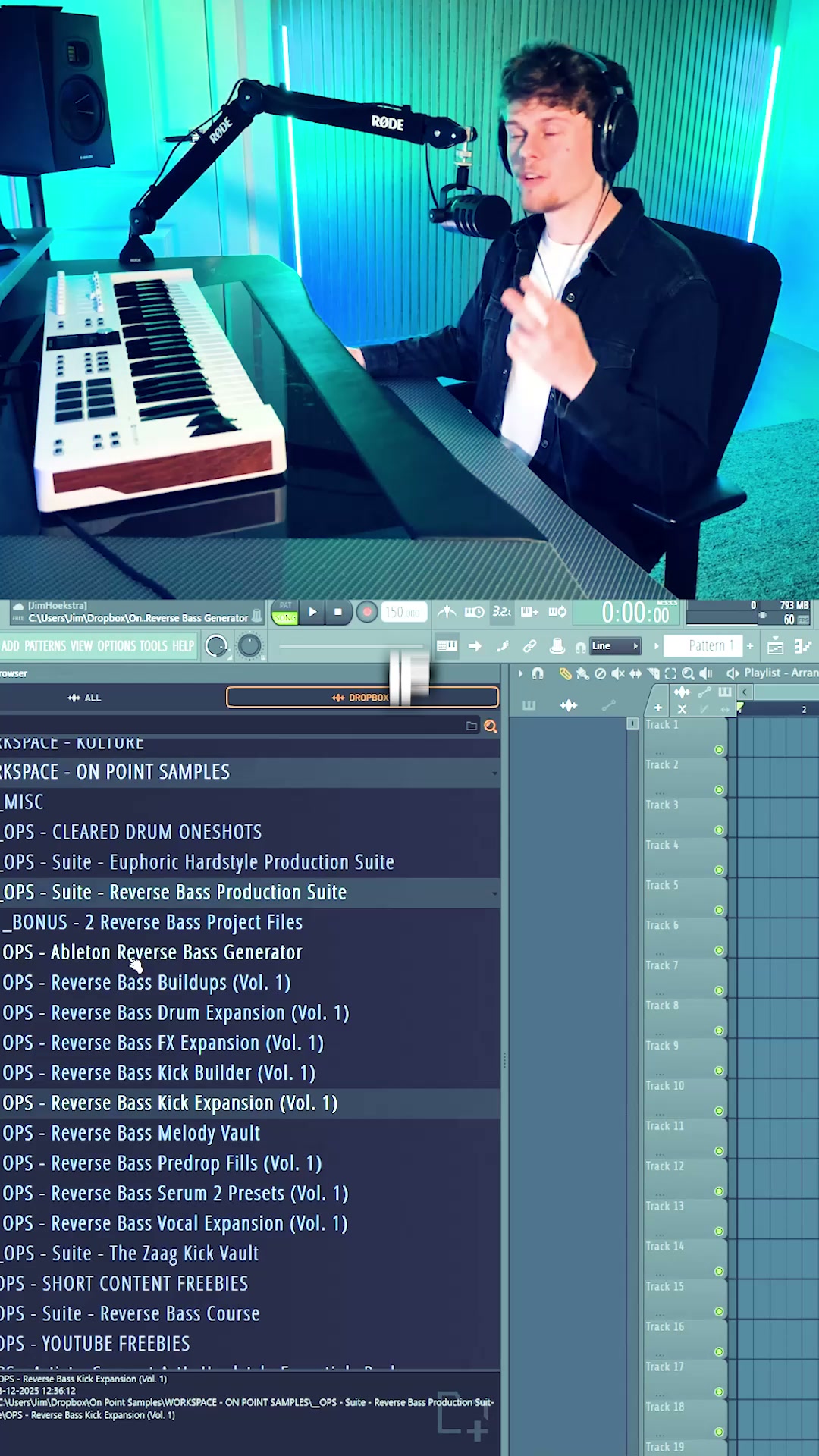Open the playlist options arrow menu
Viewport: 819px width, 1456px height.
[x=520, y=673]
